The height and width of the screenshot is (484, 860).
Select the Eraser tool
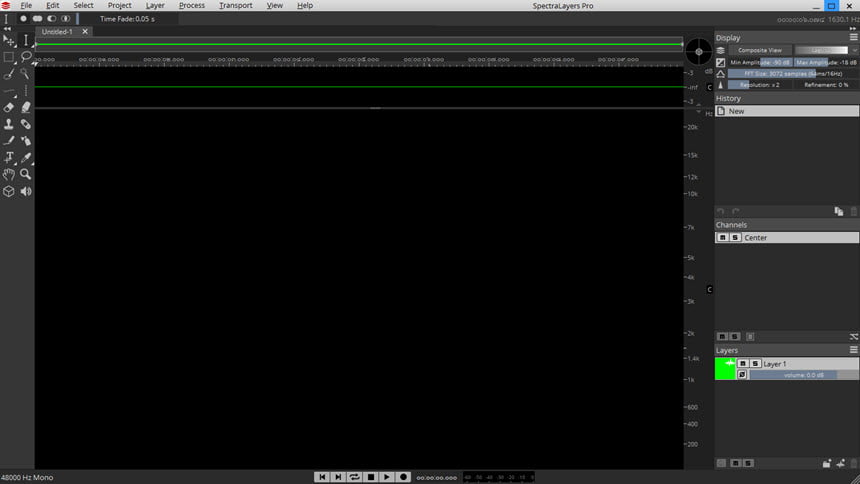(9, 108)
